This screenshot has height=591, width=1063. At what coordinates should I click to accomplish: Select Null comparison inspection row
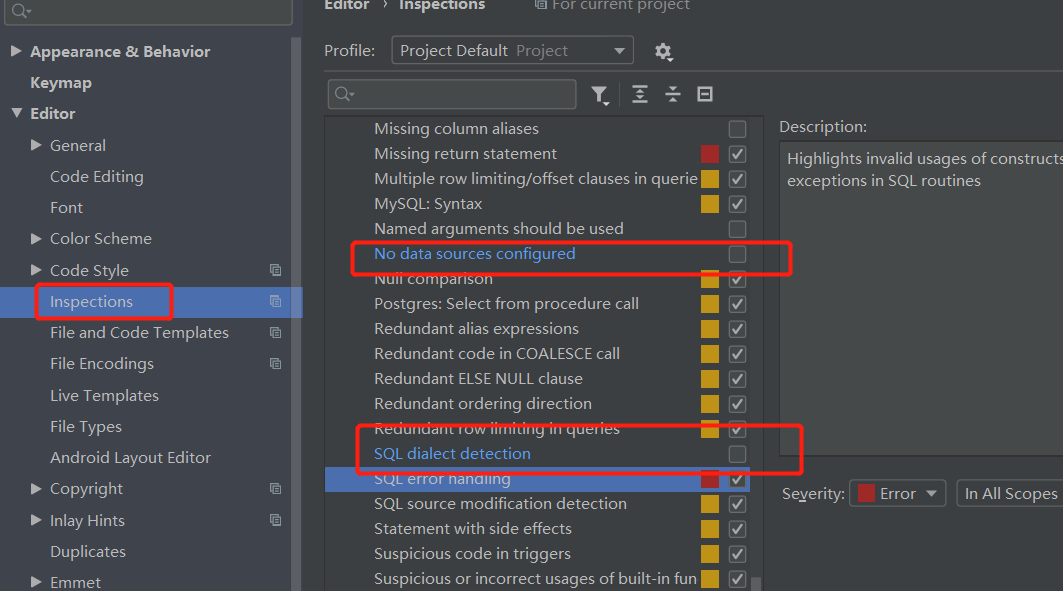537,279
